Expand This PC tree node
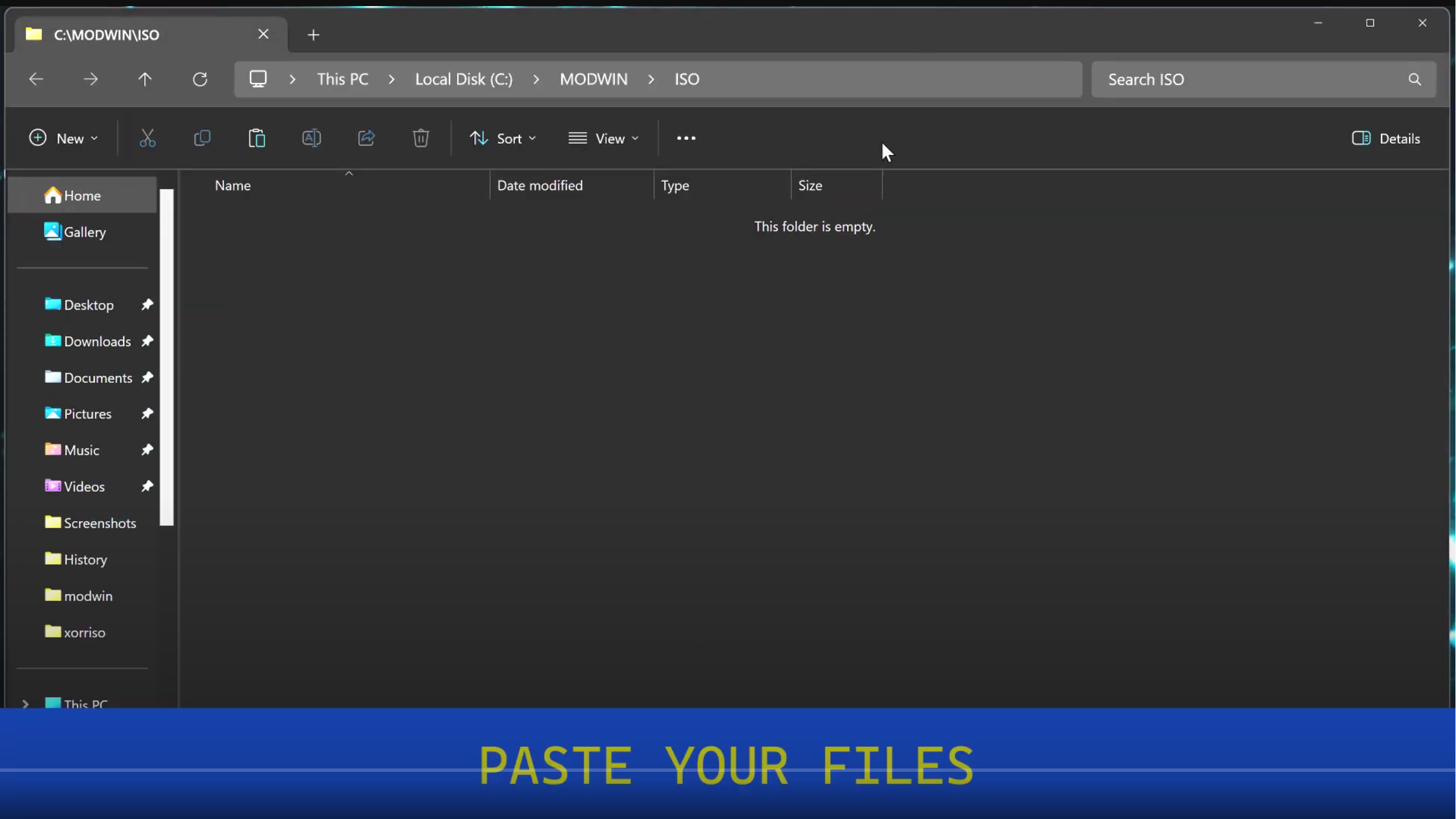Image resolution: width=1456 pixels, height=819 pixels. pyautogui.click(x=26, y=704)
